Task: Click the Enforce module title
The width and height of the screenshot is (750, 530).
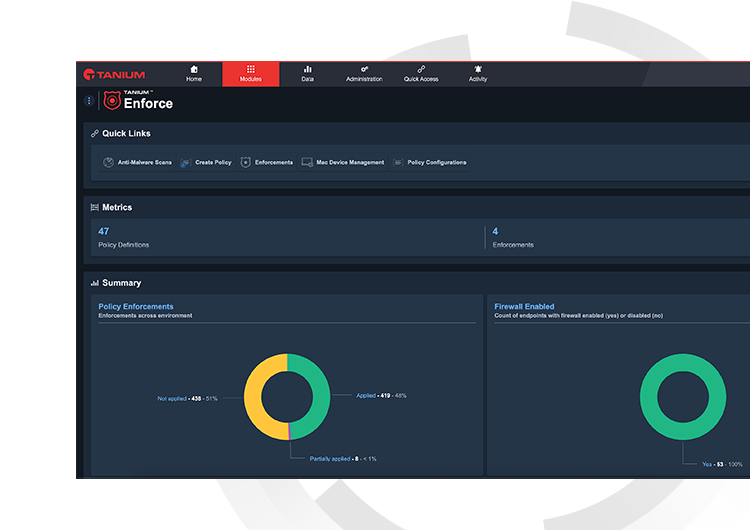Action: (x=148, y=103)
